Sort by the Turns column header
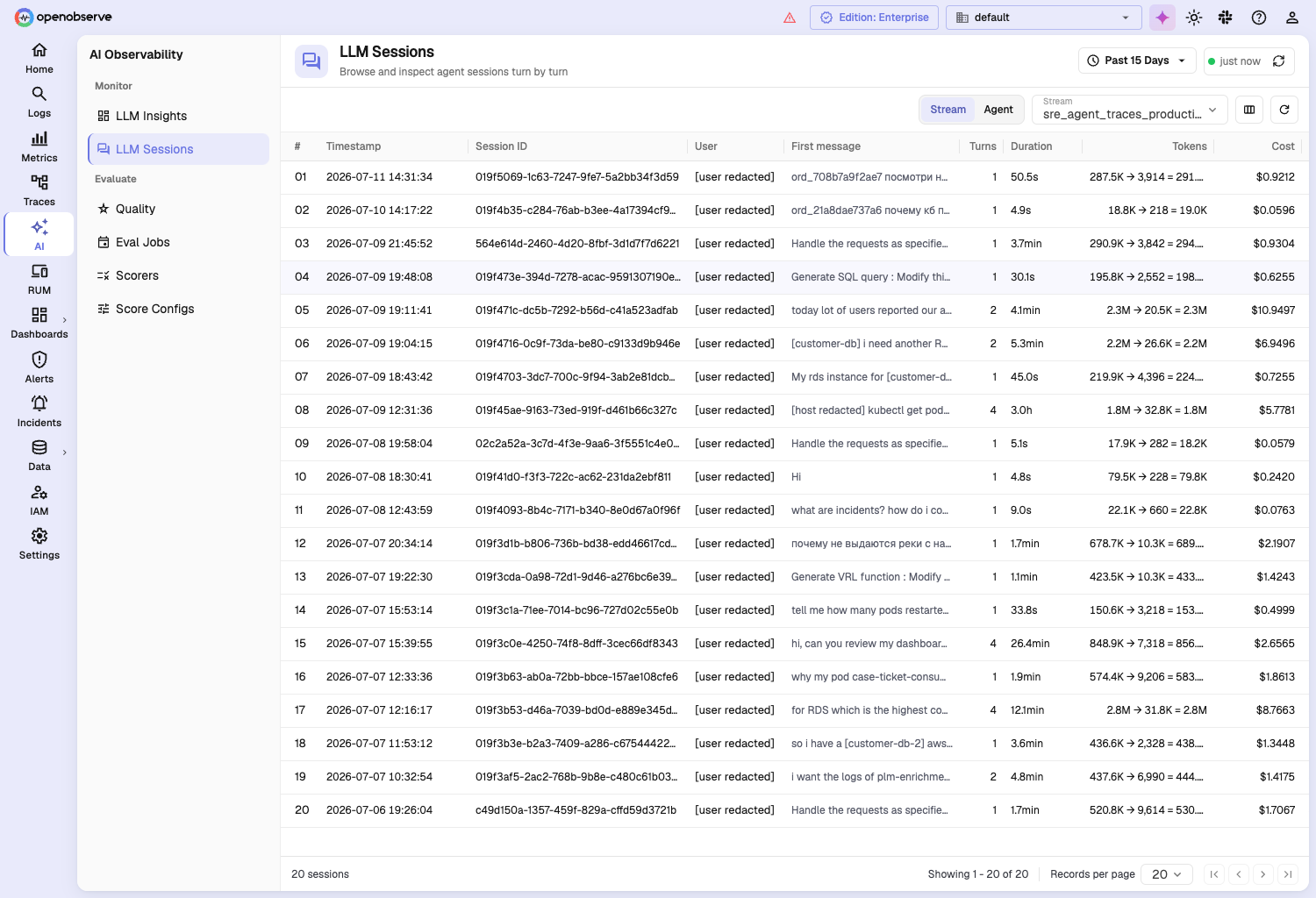The image size is (1316, 898). (983, 146)
